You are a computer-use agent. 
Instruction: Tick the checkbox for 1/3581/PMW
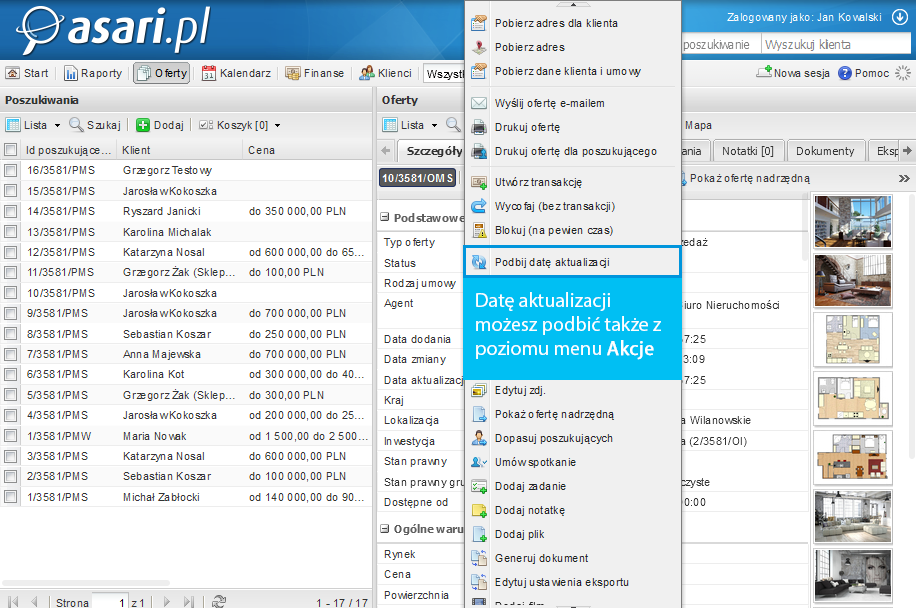11,436
